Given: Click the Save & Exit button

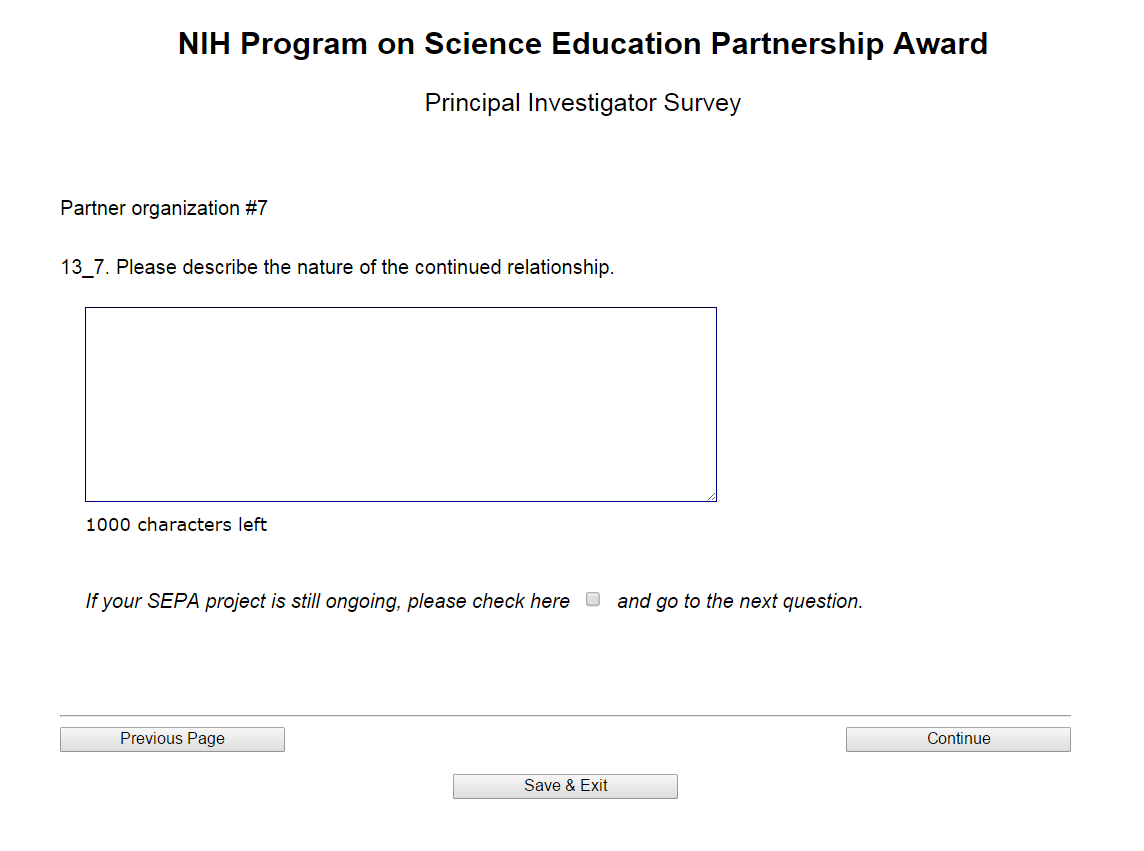Looking at the screenshot, I should pos(565,786).
